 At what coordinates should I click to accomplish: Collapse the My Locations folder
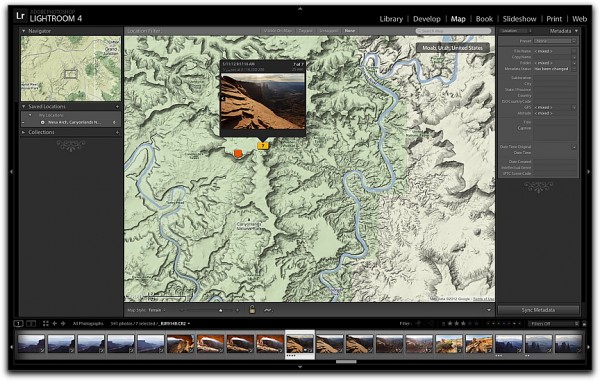tap(30, 115)
